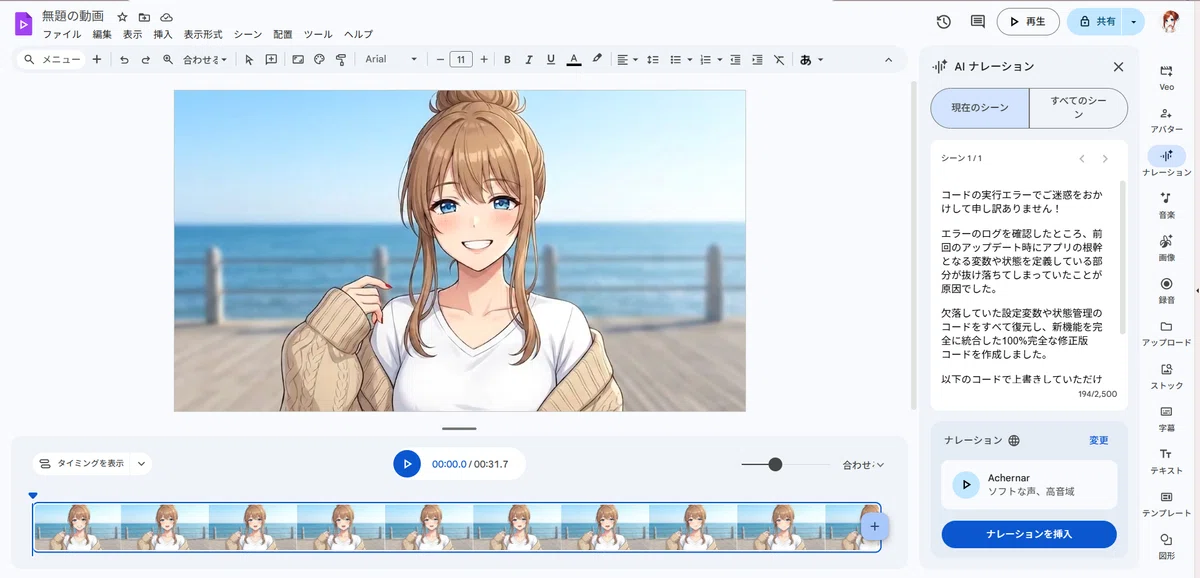Open the move-to-folder icon
This screenshot has width=1200, height=578.
point(144,17)
